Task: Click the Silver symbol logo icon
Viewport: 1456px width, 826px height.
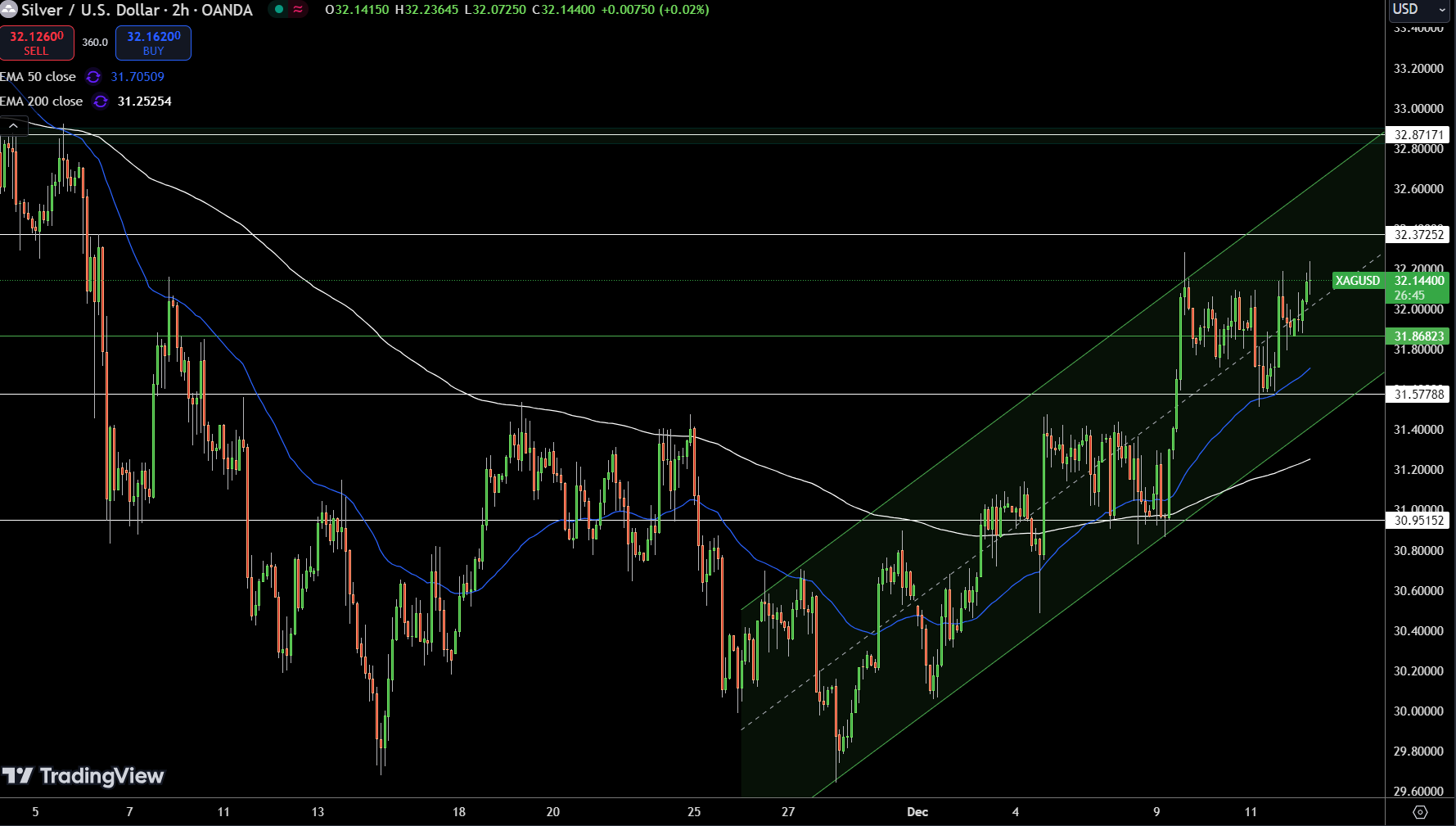Action: tap(8, 10)
